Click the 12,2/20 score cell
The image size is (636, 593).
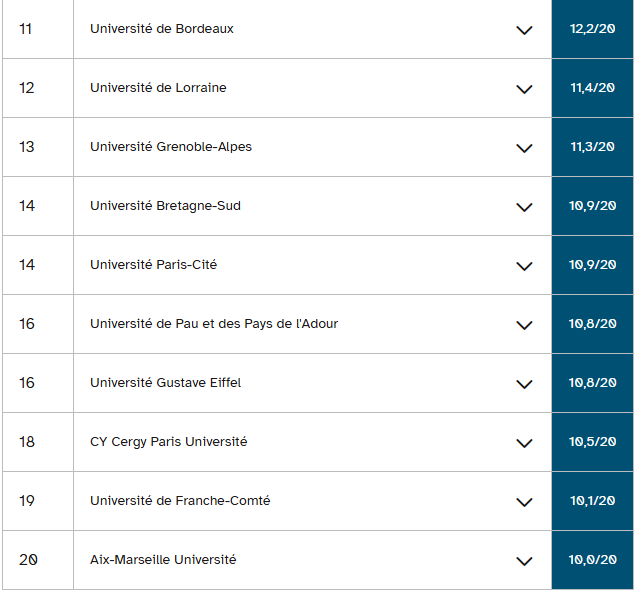coord(592,29)
